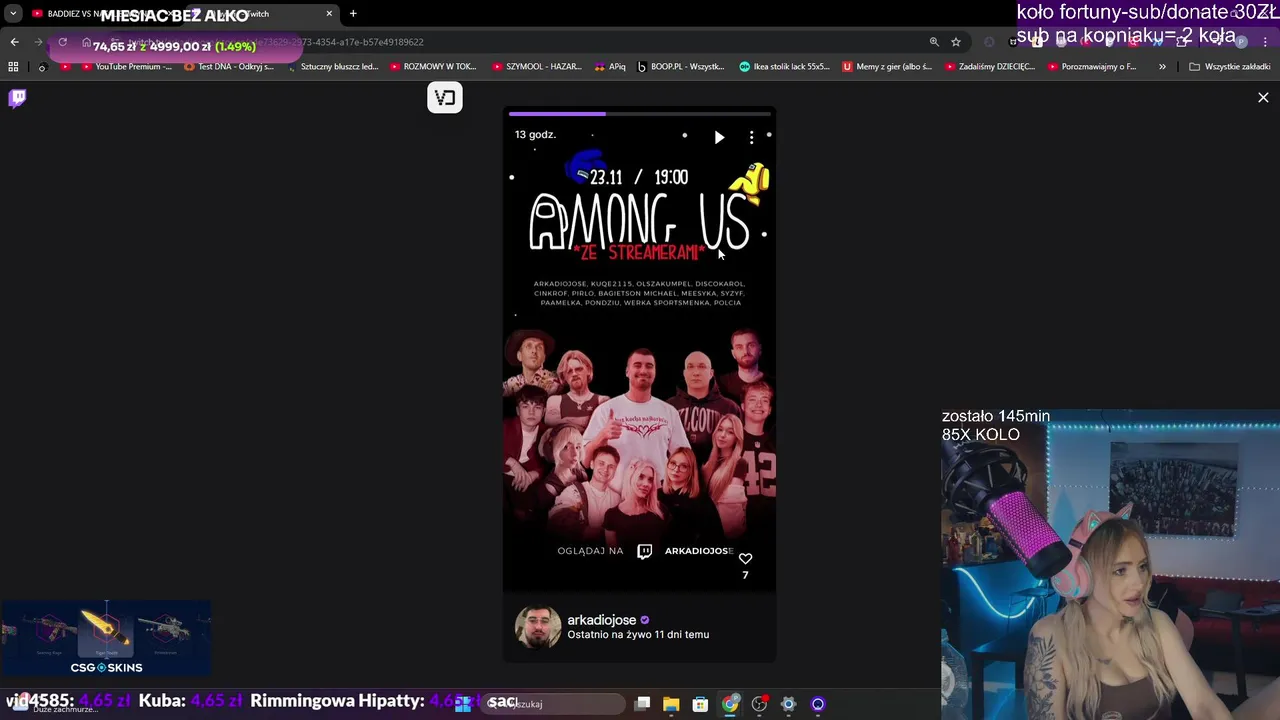Viewport: 1280px width, 720px height.
Task: Open File Explorer from the taskbar
Action: pyautogui.click(x=671, y=704)
